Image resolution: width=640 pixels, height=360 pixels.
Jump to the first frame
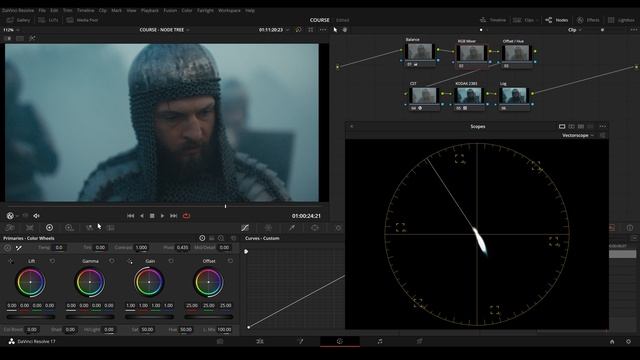pyautogui.click(x=131, y=216)
